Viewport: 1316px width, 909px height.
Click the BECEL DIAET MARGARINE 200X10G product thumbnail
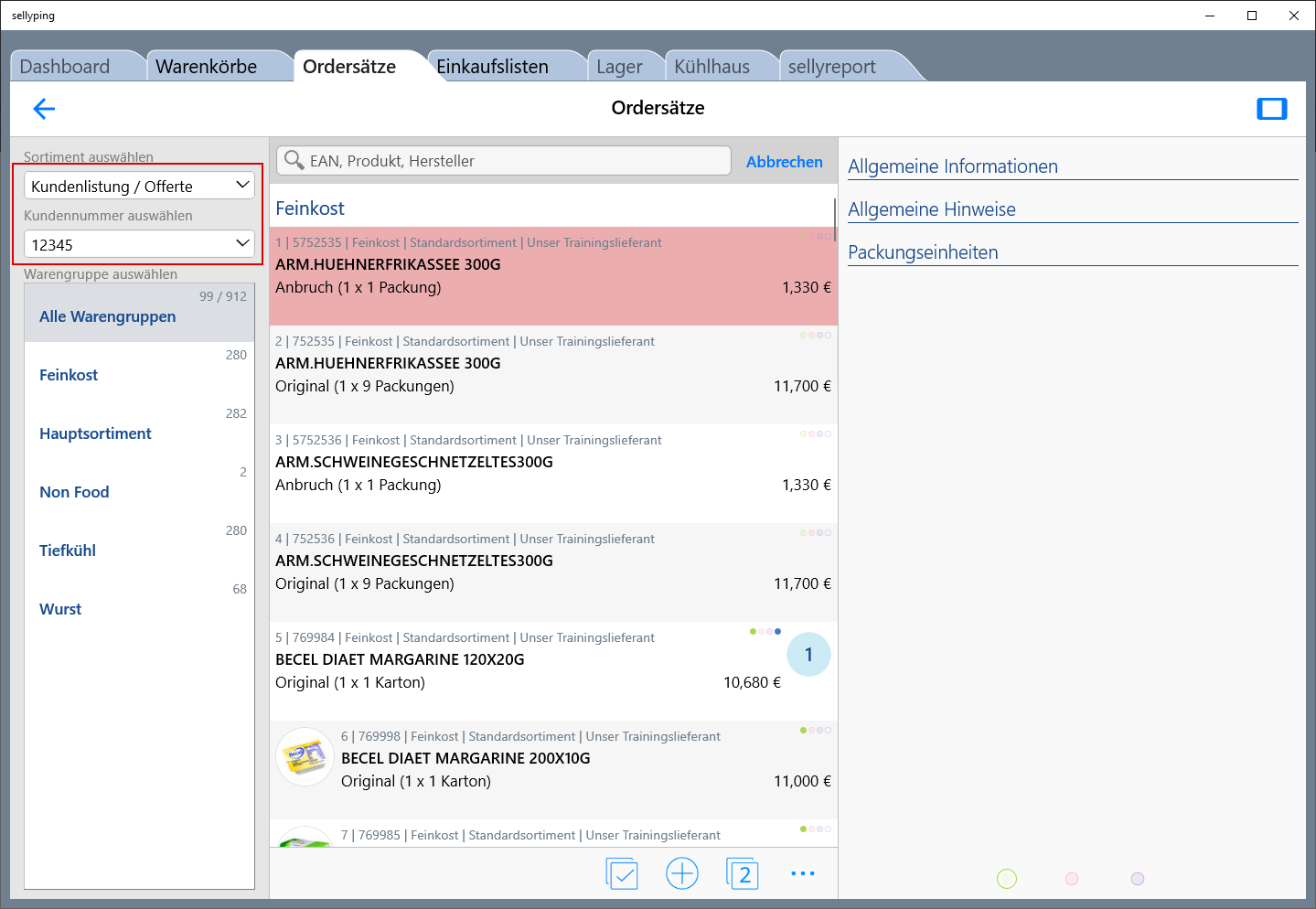coord(305,757)
